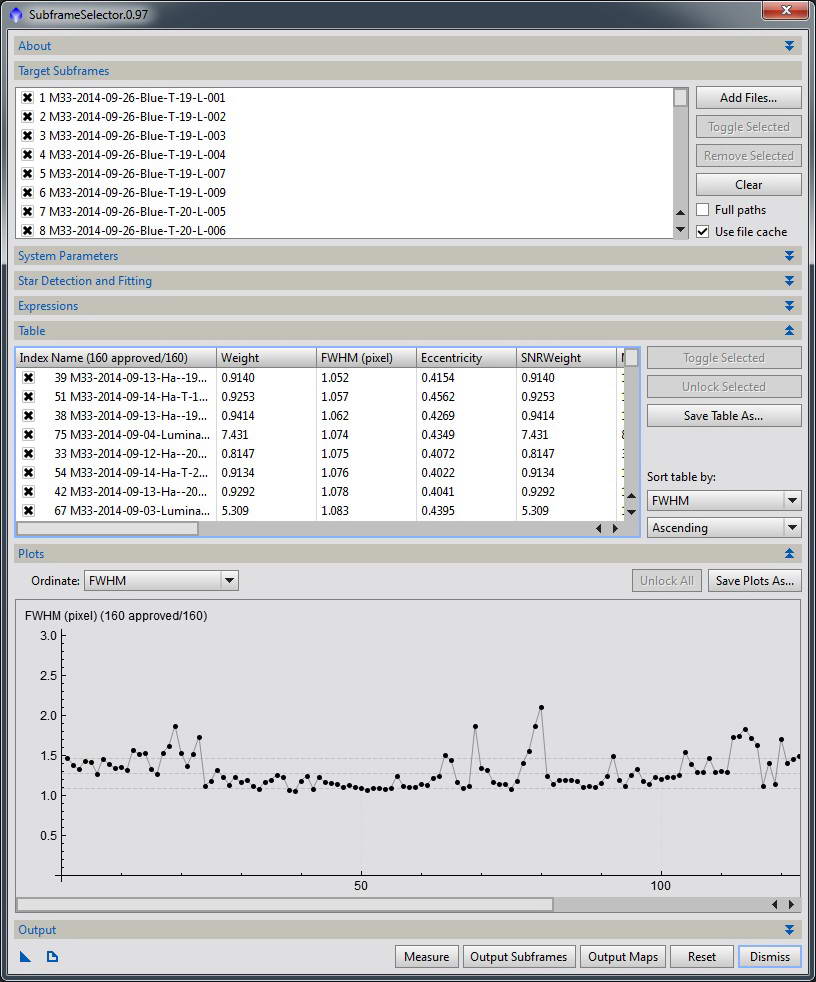Toggle approval of M33-2014-09-26-Blue-T-19-L-003
This screenshot has height=982, width=816.
click(28, 135)
